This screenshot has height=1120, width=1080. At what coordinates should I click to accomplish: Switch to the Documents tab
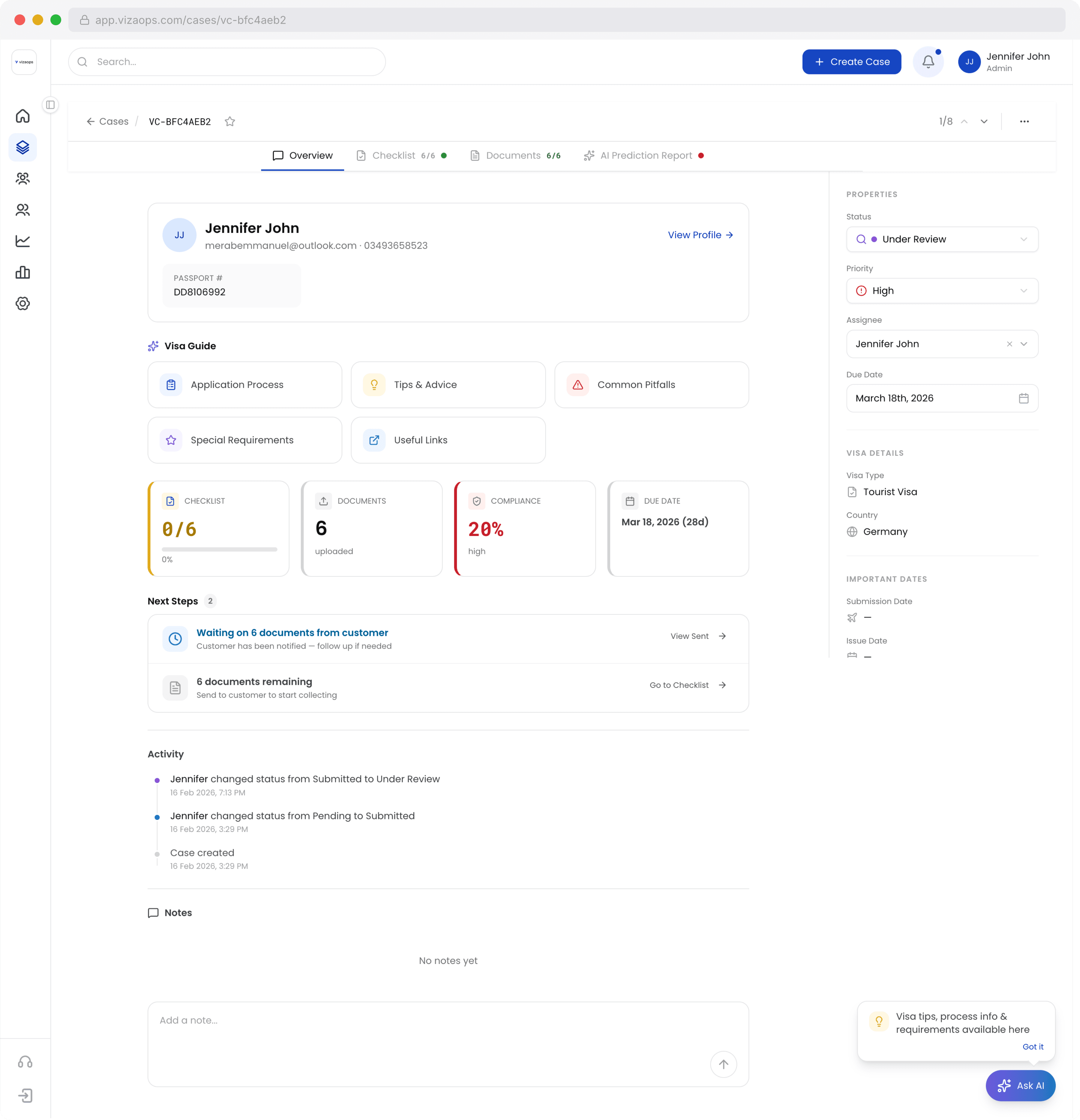[513, 155]
